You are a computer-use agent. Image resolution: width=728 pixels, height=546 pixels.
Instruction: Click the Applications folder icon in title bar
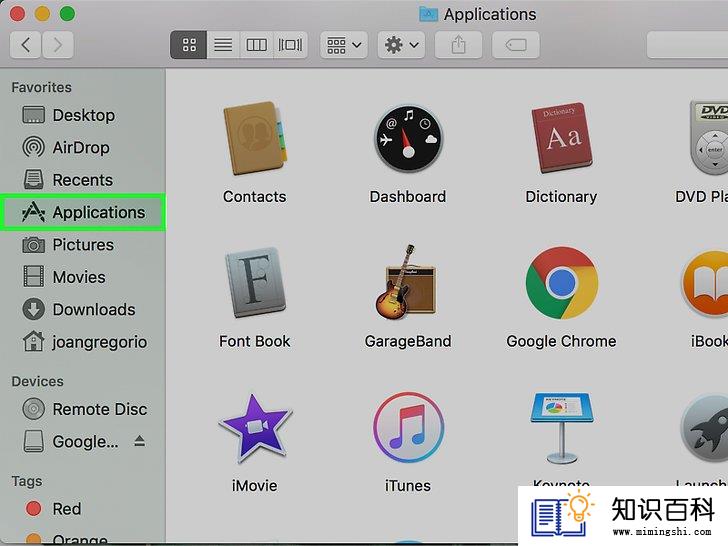(x=428, y=14)
